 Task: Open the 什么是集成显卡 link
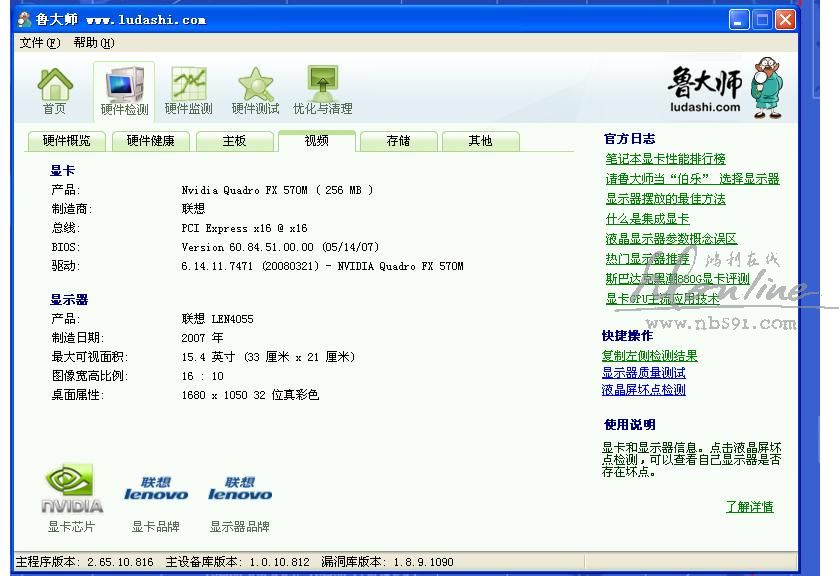647,219
